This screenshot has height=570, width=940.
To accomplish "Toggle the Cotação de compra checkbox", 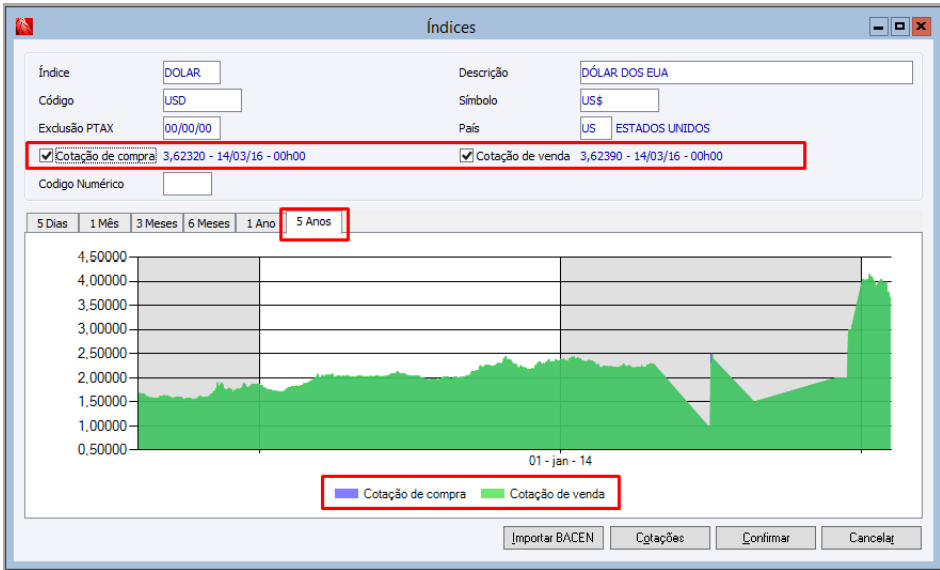I will [46, 156].
